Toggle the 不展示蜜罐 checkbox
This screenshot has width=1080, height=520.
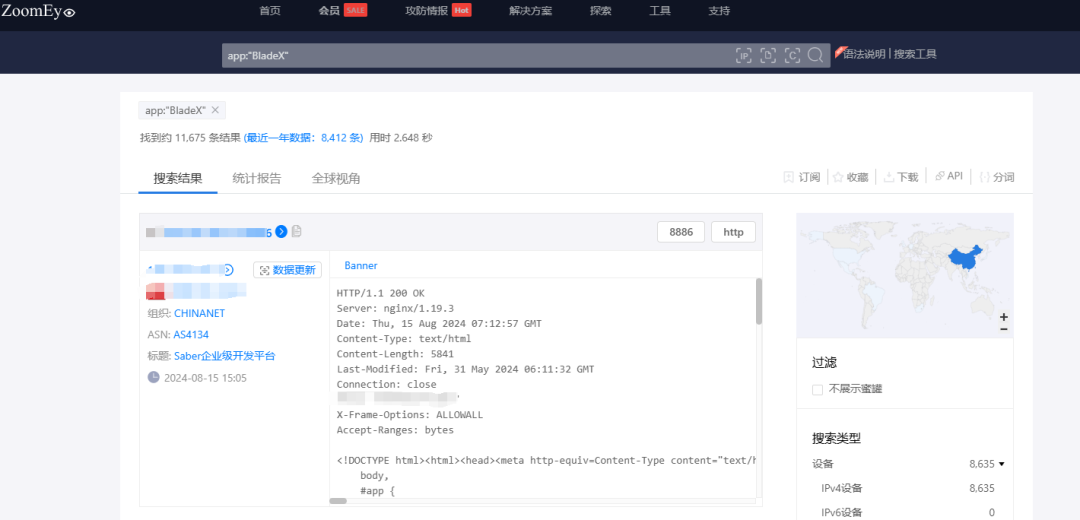pos(818,390)
